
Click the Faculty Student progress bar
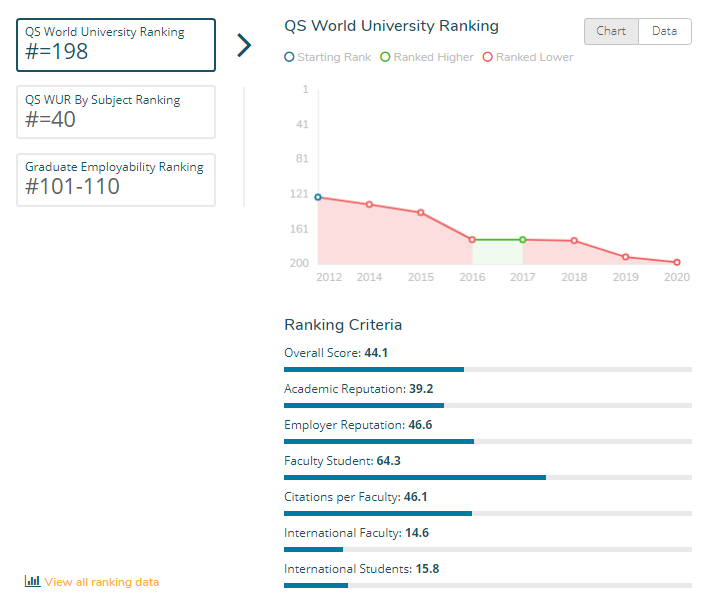click(x=488, y=477)
